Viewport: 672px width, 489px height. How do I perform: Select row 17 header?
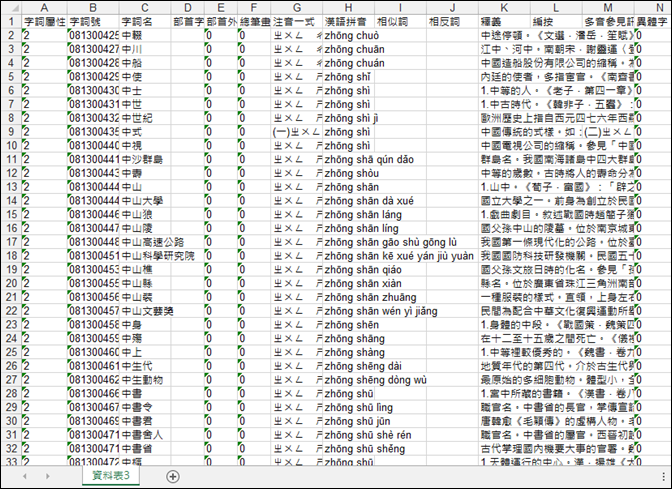coord(11,242)
